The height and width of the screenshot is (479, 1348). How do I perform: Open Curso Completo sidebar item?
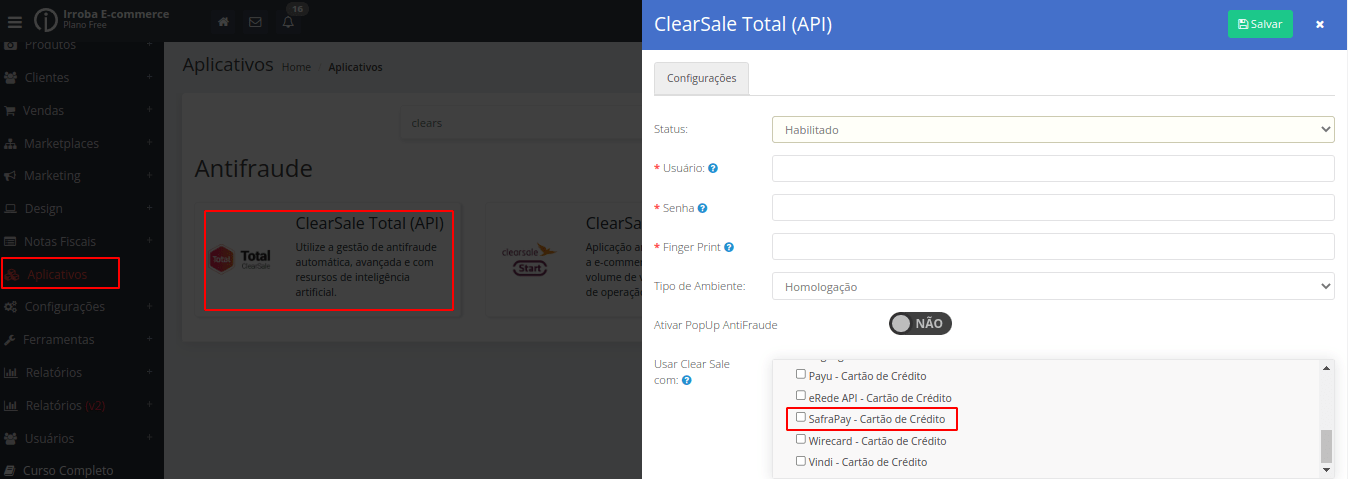coord(82,470)
